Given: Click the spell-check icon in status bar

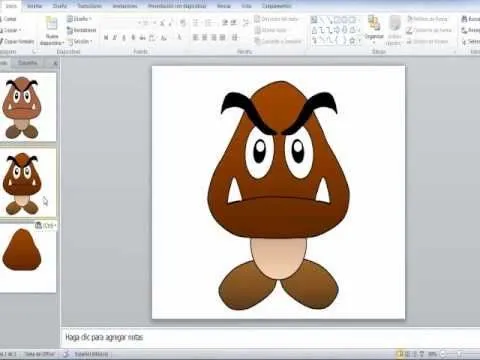Looking at the screenshot, I should point(66,354).
